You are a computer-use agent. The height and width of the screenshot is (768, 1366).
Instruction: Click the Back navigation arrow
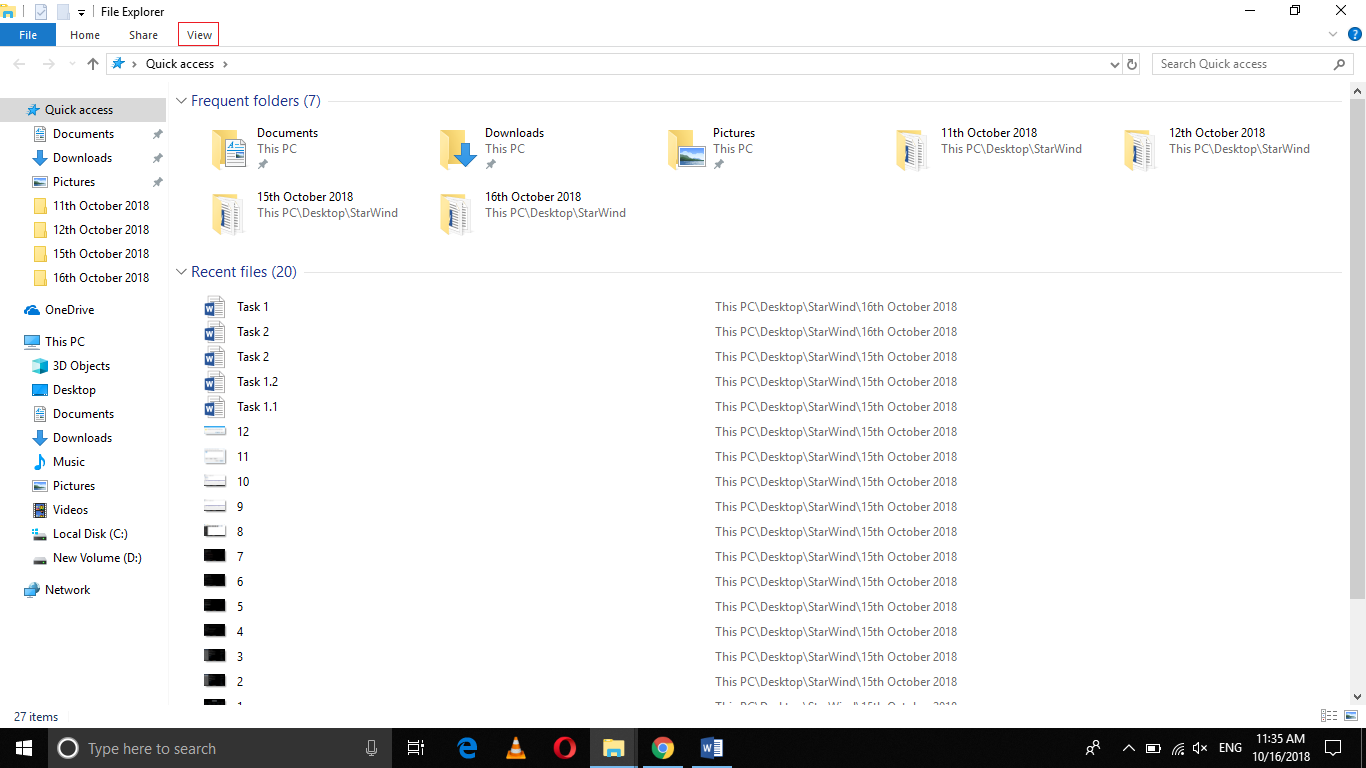pos(18,63)
